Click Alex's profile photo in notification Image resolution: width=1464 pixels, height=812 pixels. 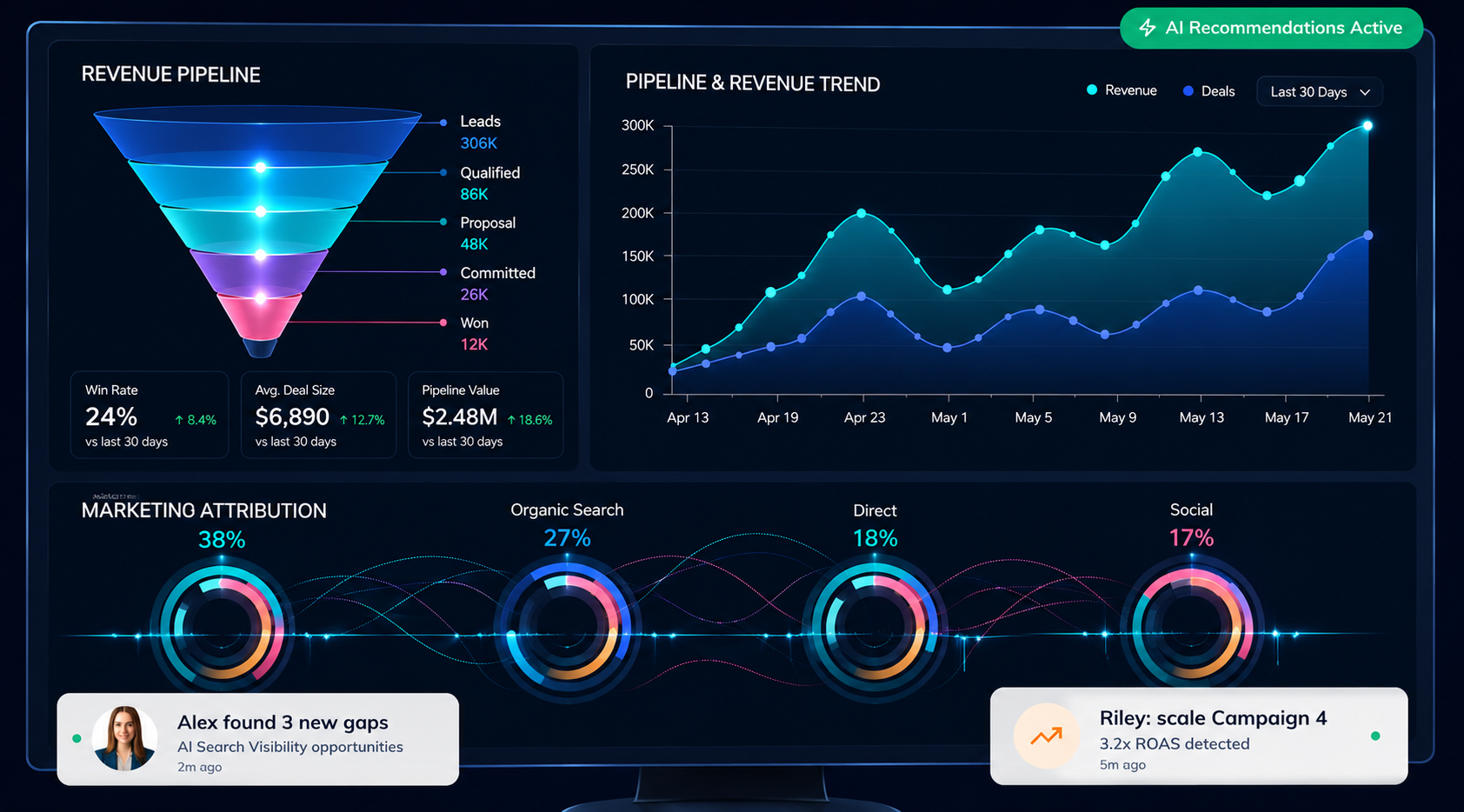click(x=125, y=739)
